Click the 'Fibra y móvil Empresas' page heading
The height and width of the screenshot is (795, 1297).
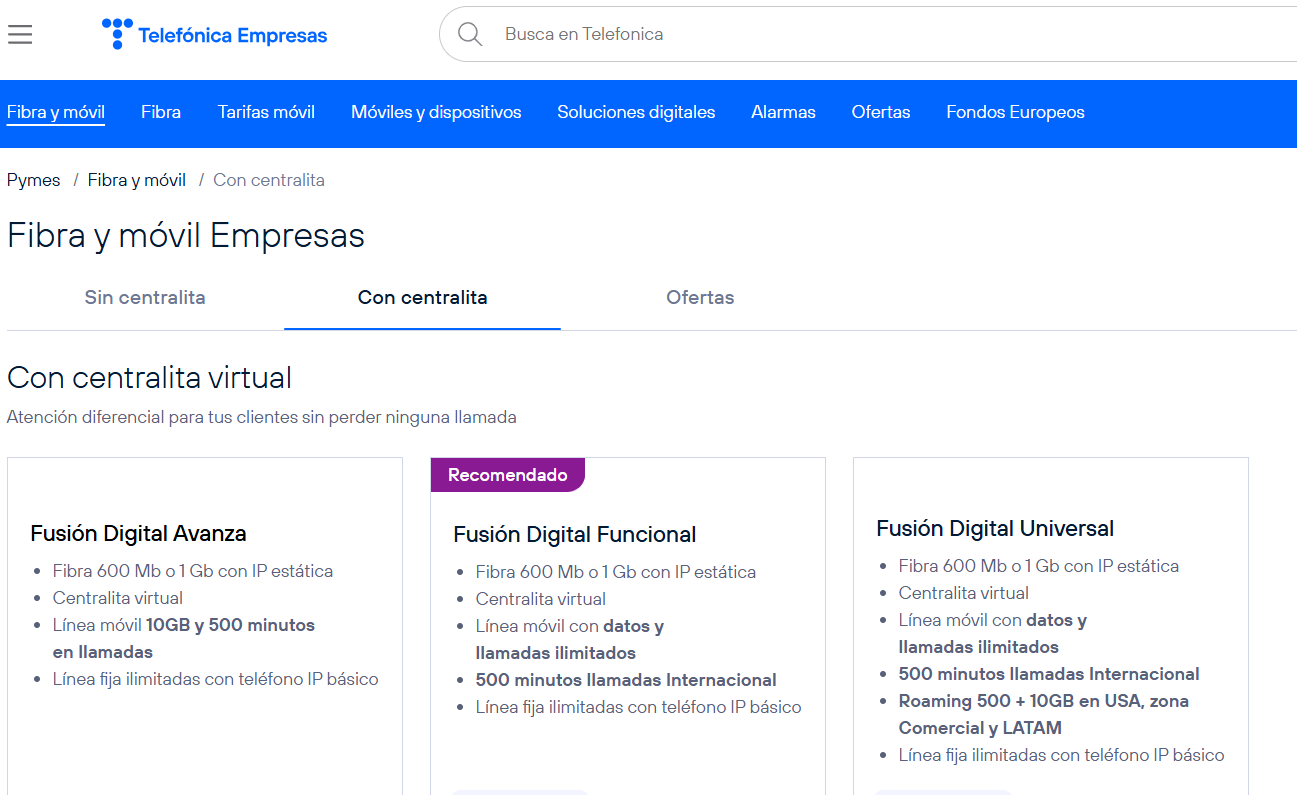[x=186, y=236]
